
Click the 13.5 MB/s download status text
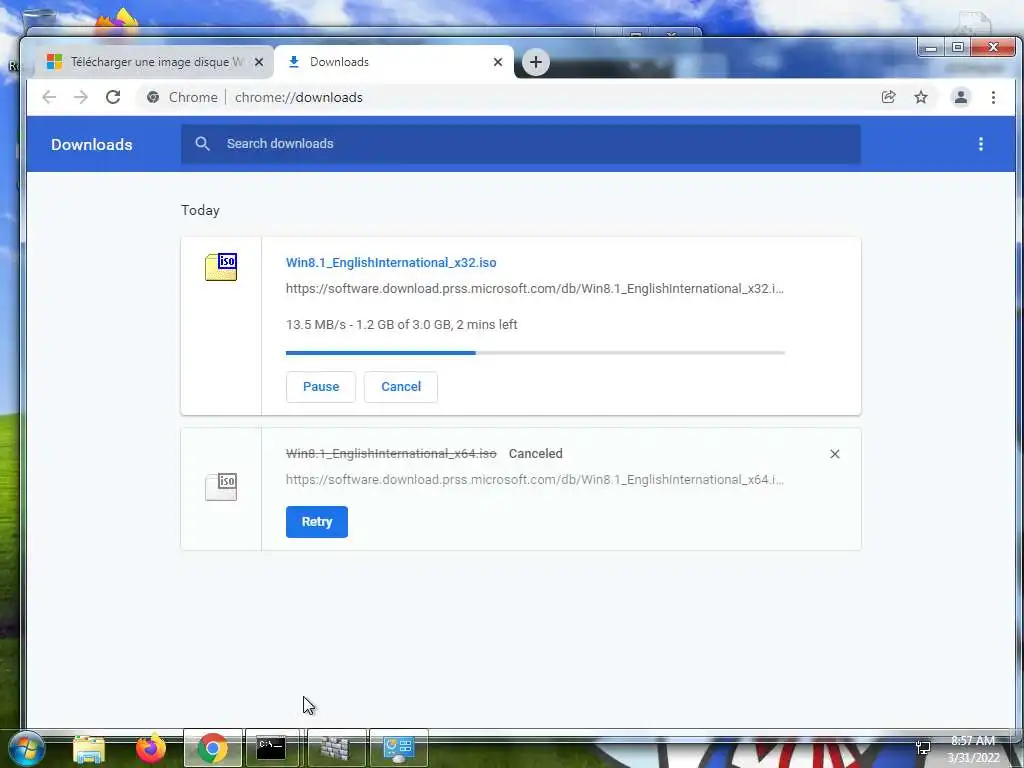click(x=402, y=325)
